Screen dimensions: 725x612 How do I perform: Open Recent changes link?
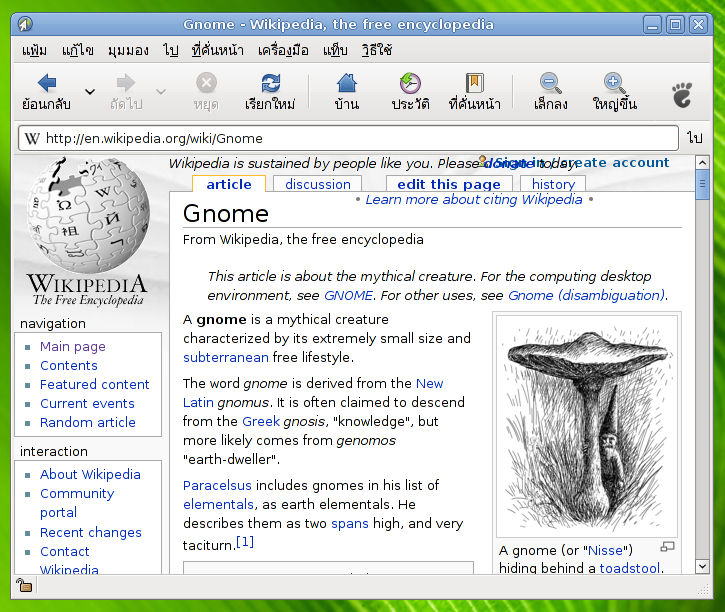click(91, 532)
